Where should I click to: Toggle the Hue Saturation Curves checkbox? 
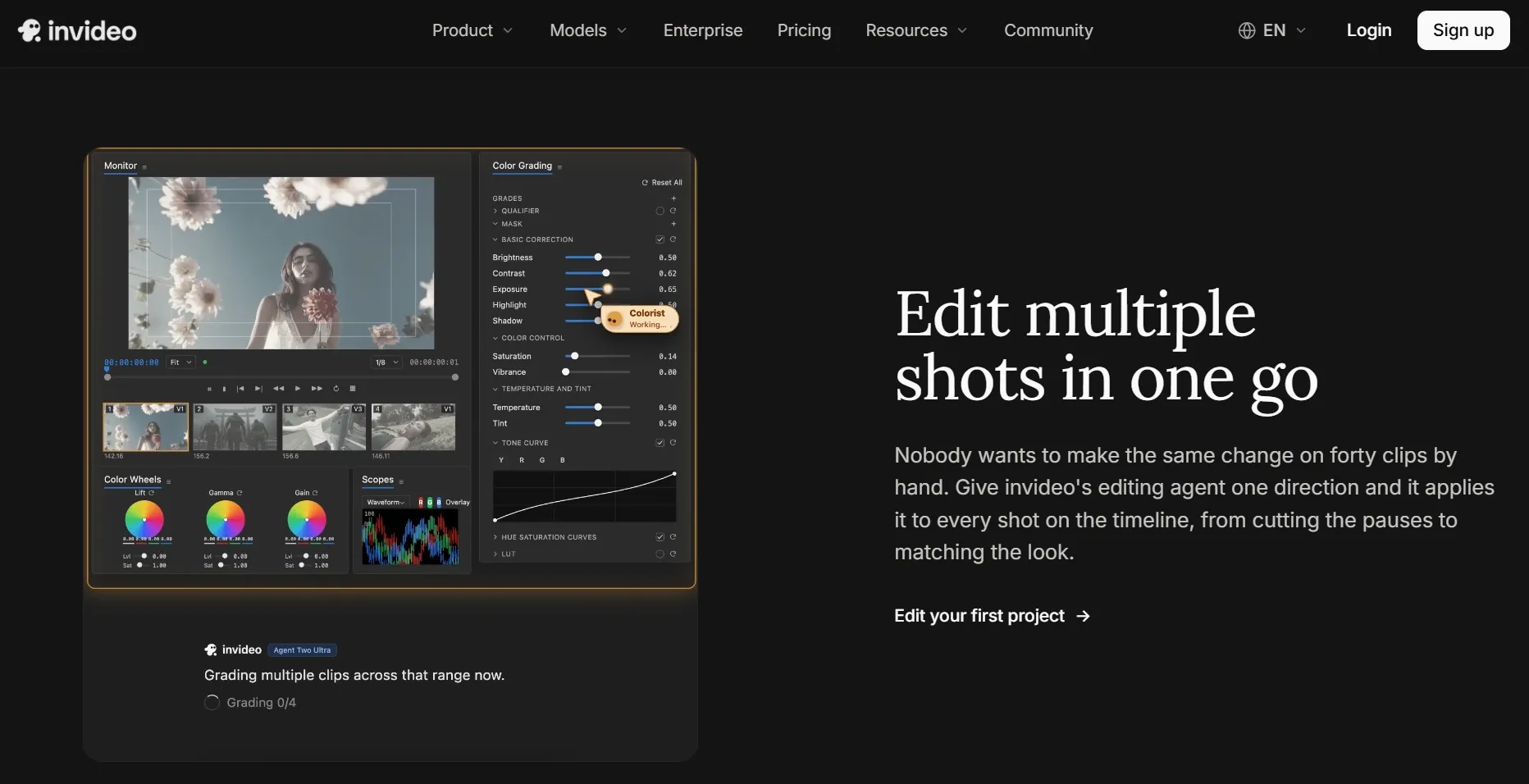[x=660, y=537]
